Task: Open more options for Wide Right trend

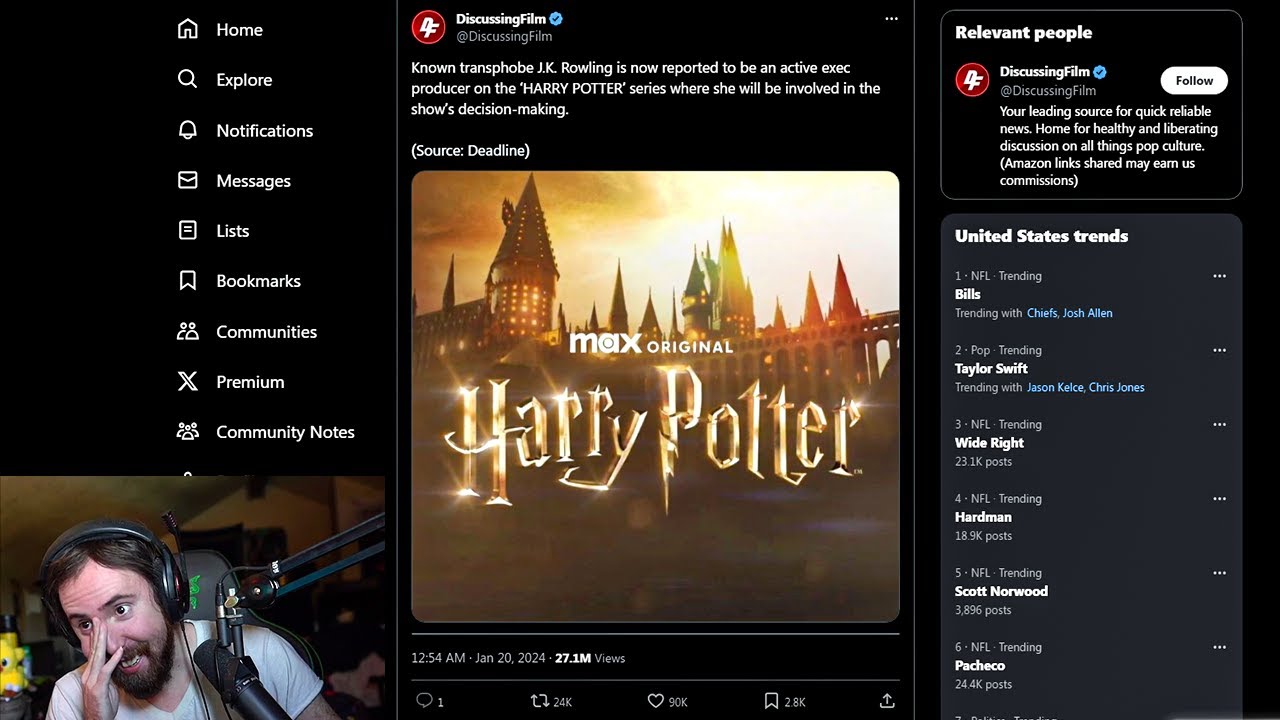Action: (x=1219, y=424)
